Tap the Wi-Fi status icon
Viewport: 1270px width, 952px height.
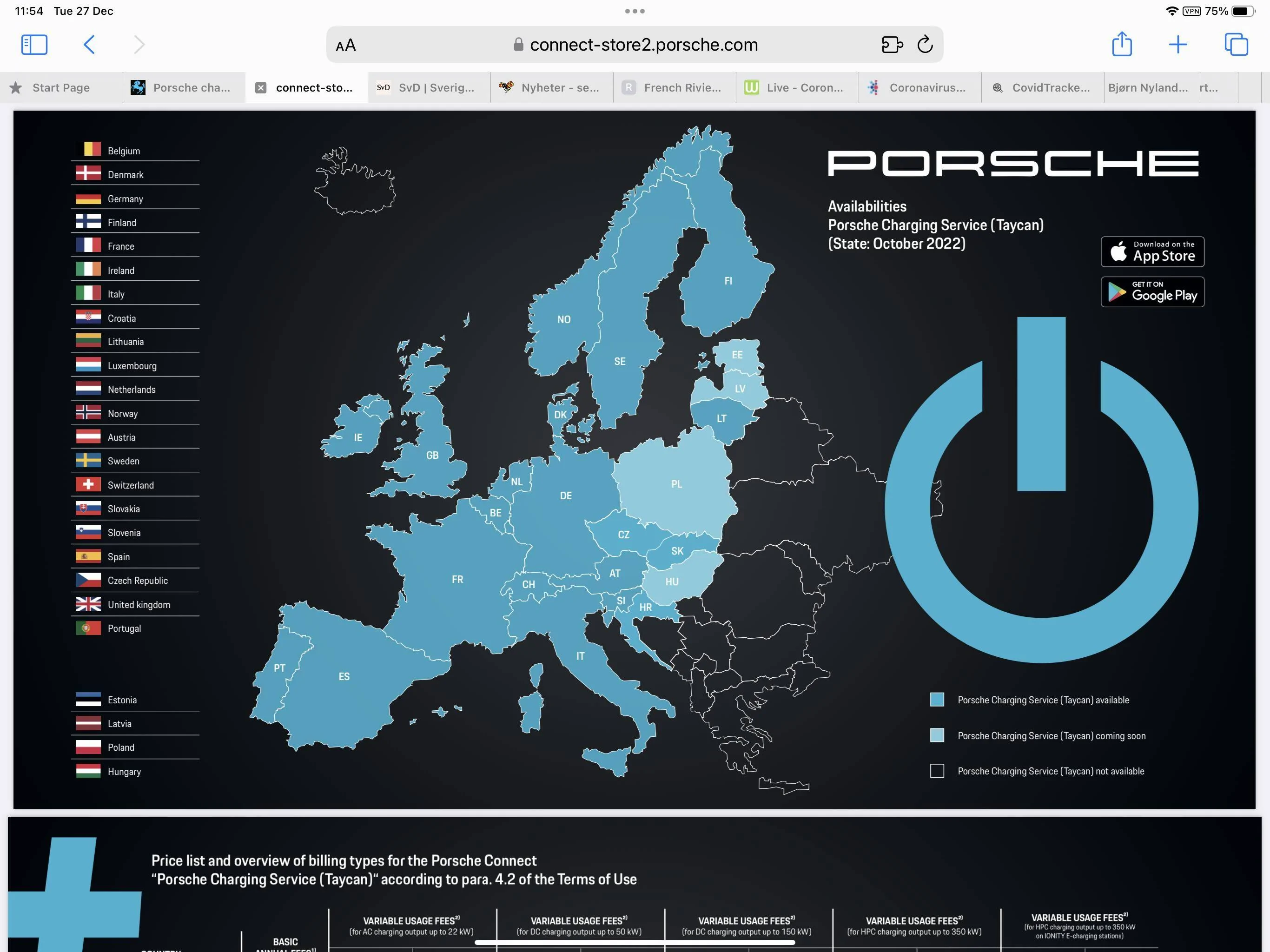[x=1171, y=11]
